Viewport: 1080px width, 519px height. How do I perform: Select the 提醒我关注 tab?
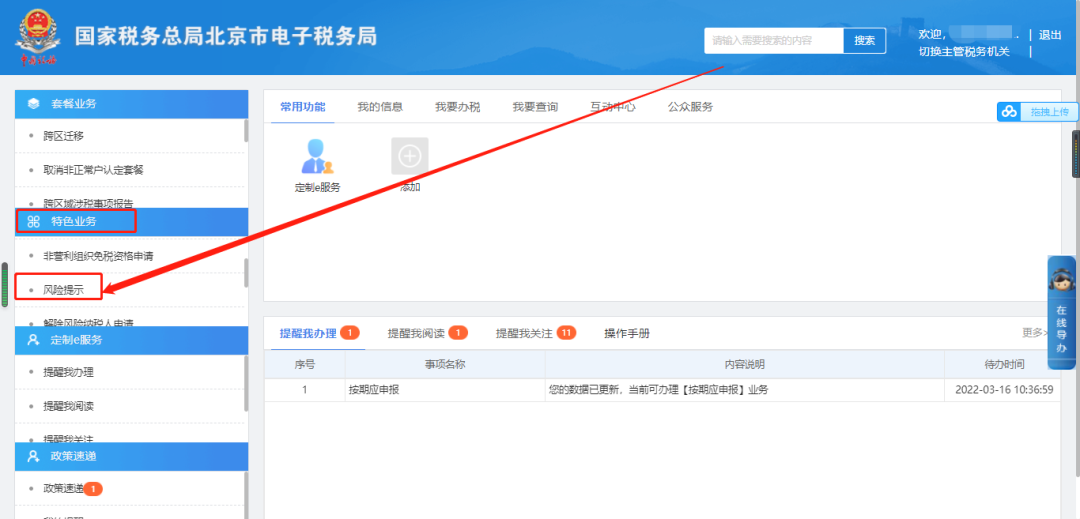(x=524, y=334)
